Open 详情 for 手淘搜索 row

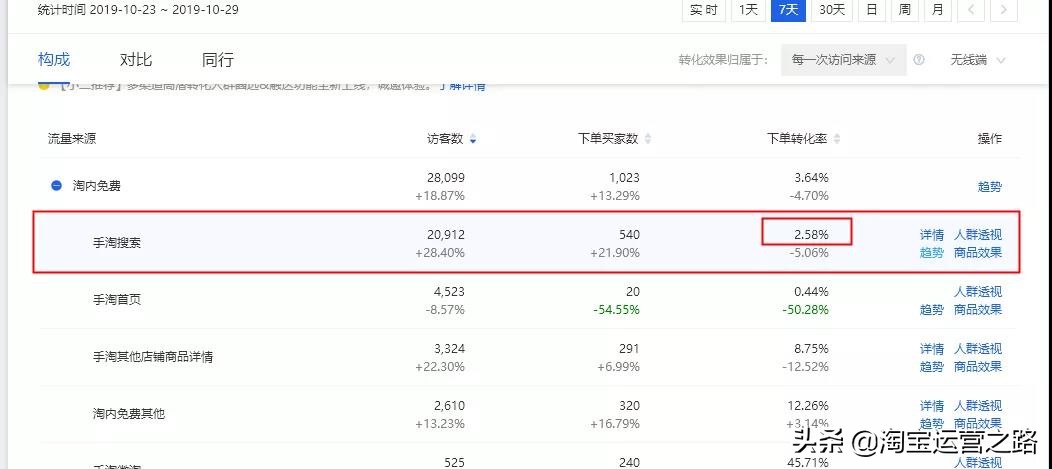click(x=932, y=235)
